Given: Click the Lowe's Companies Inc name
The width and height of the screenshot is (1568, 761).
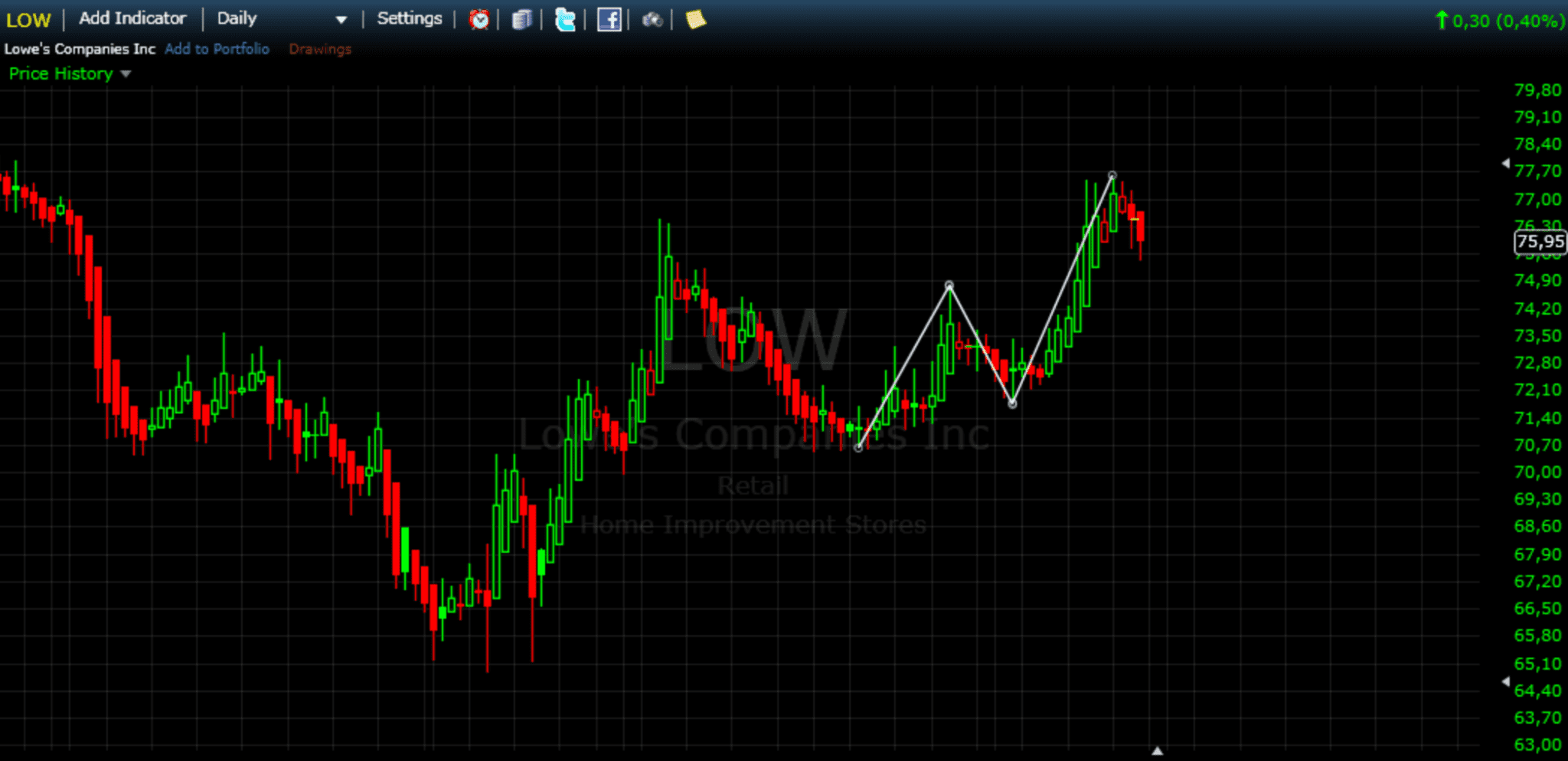Looking at the screenshot, I should coord(80,49).
